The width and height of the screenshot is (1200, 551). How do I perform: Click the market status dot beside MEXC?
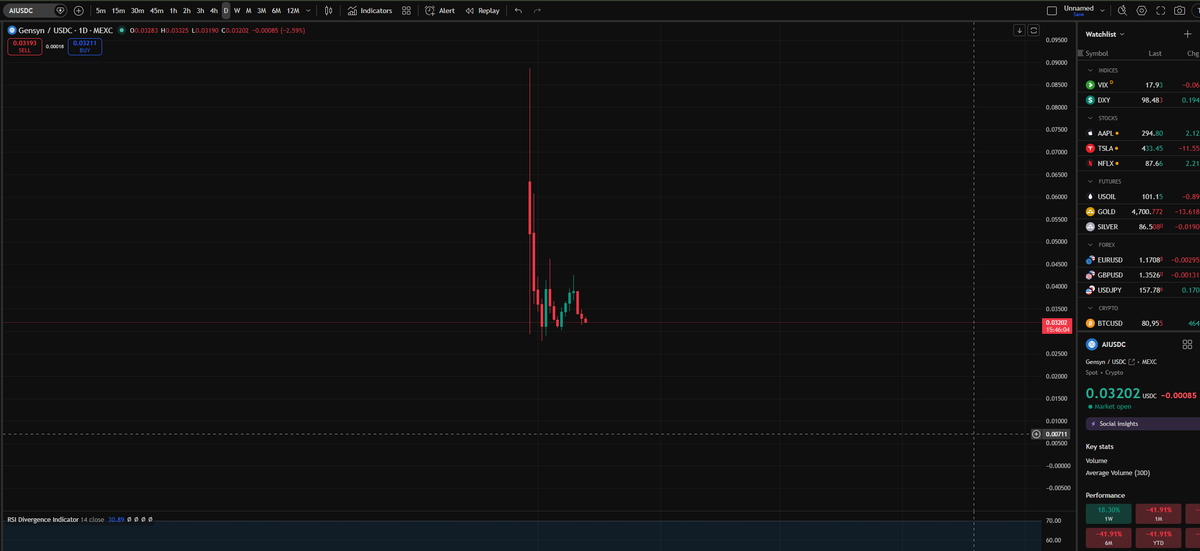(122, 30)
